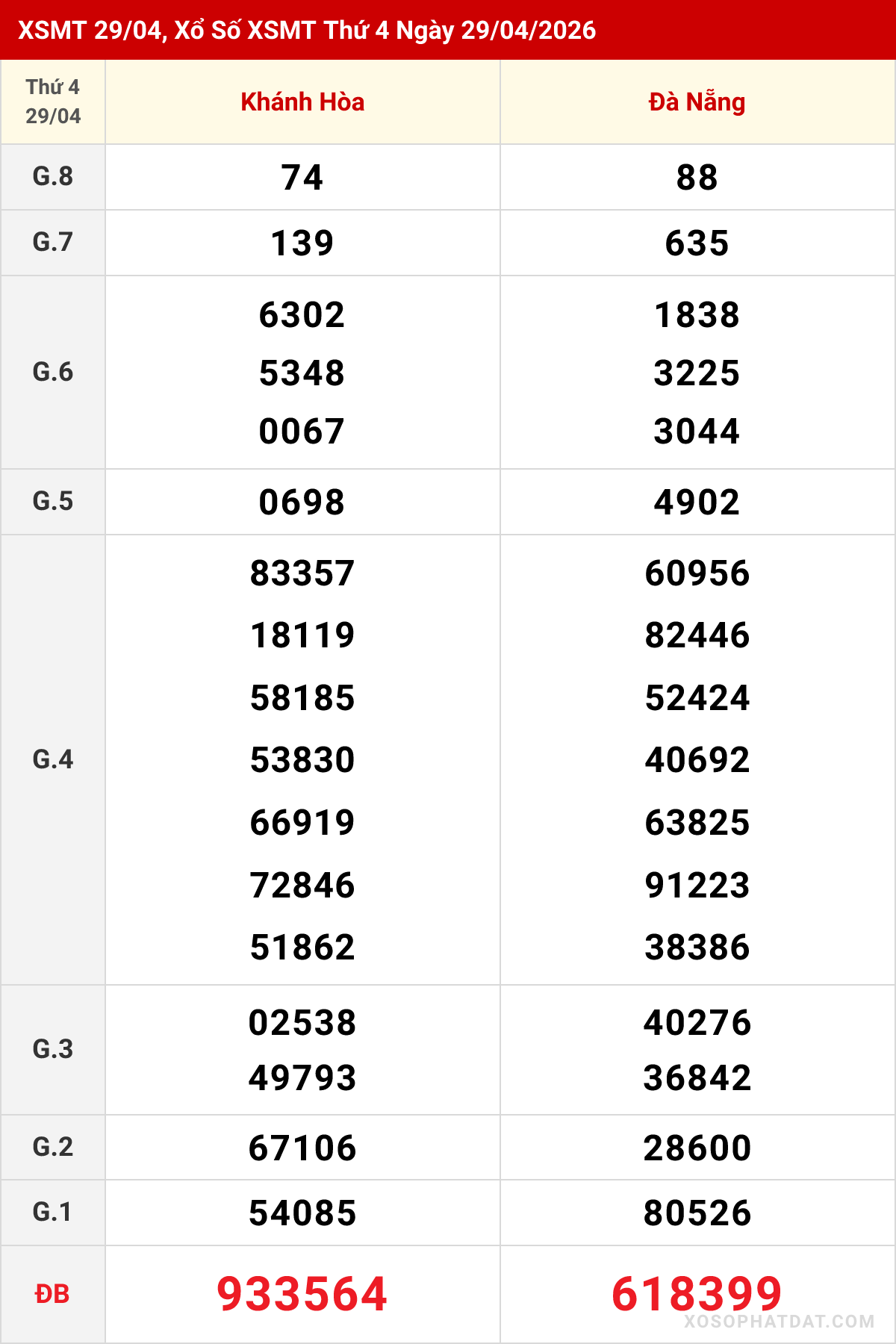Image resolution: width=896 pixels, height=1344 pixels.
Task: Click the red ĐB special prize label
Action: 52,1294
